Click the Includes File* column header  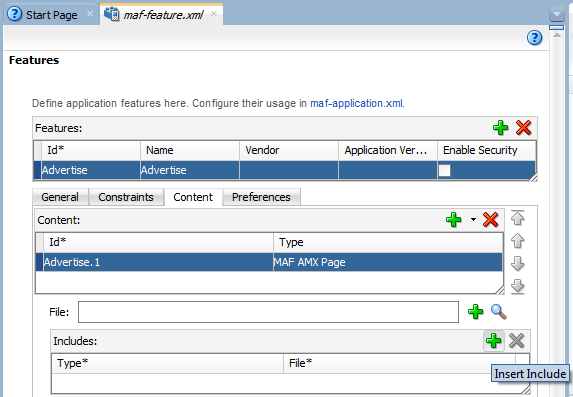click(x=399, y=363)
